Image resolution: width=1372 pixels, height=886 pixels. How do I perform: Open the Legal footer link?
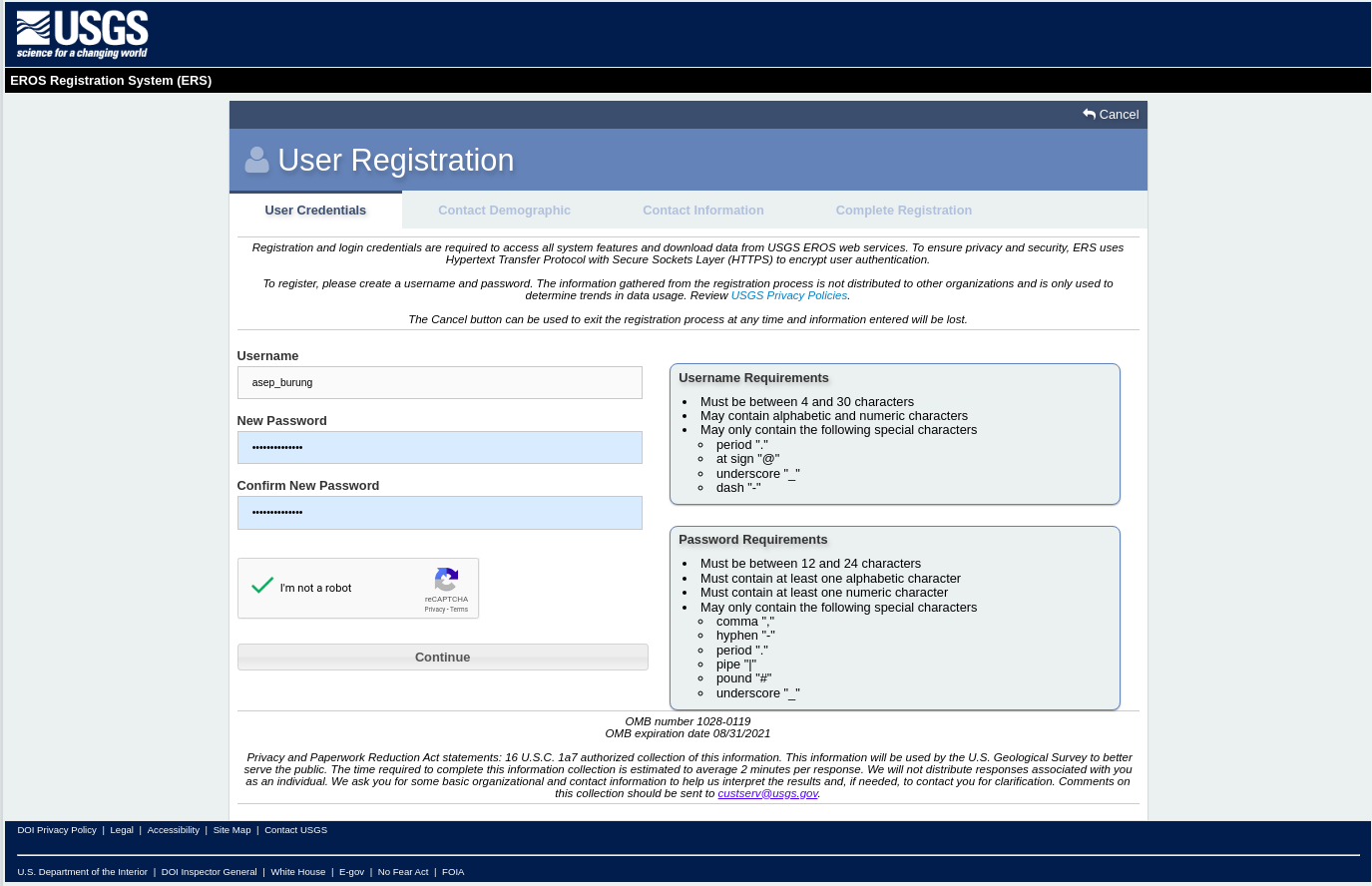122,830
